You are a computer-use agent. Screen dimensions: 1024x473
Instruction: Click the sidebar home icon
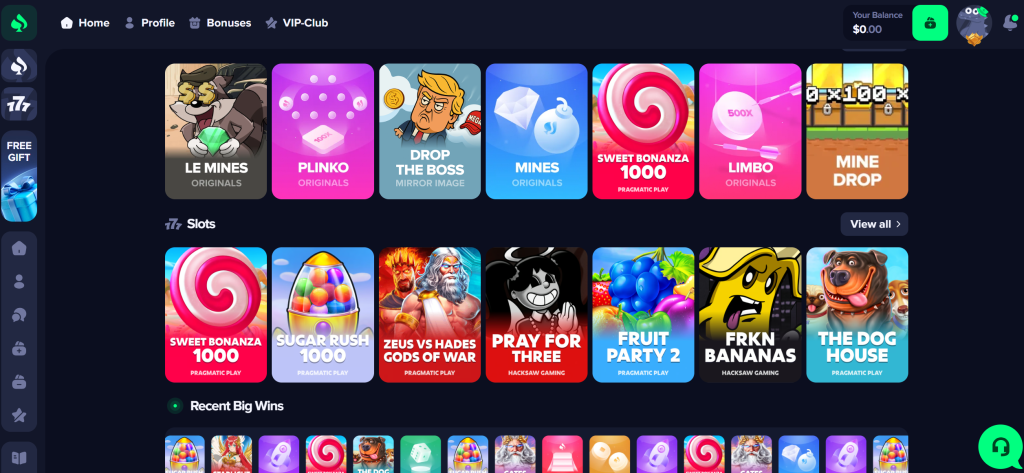click(19, 248)
